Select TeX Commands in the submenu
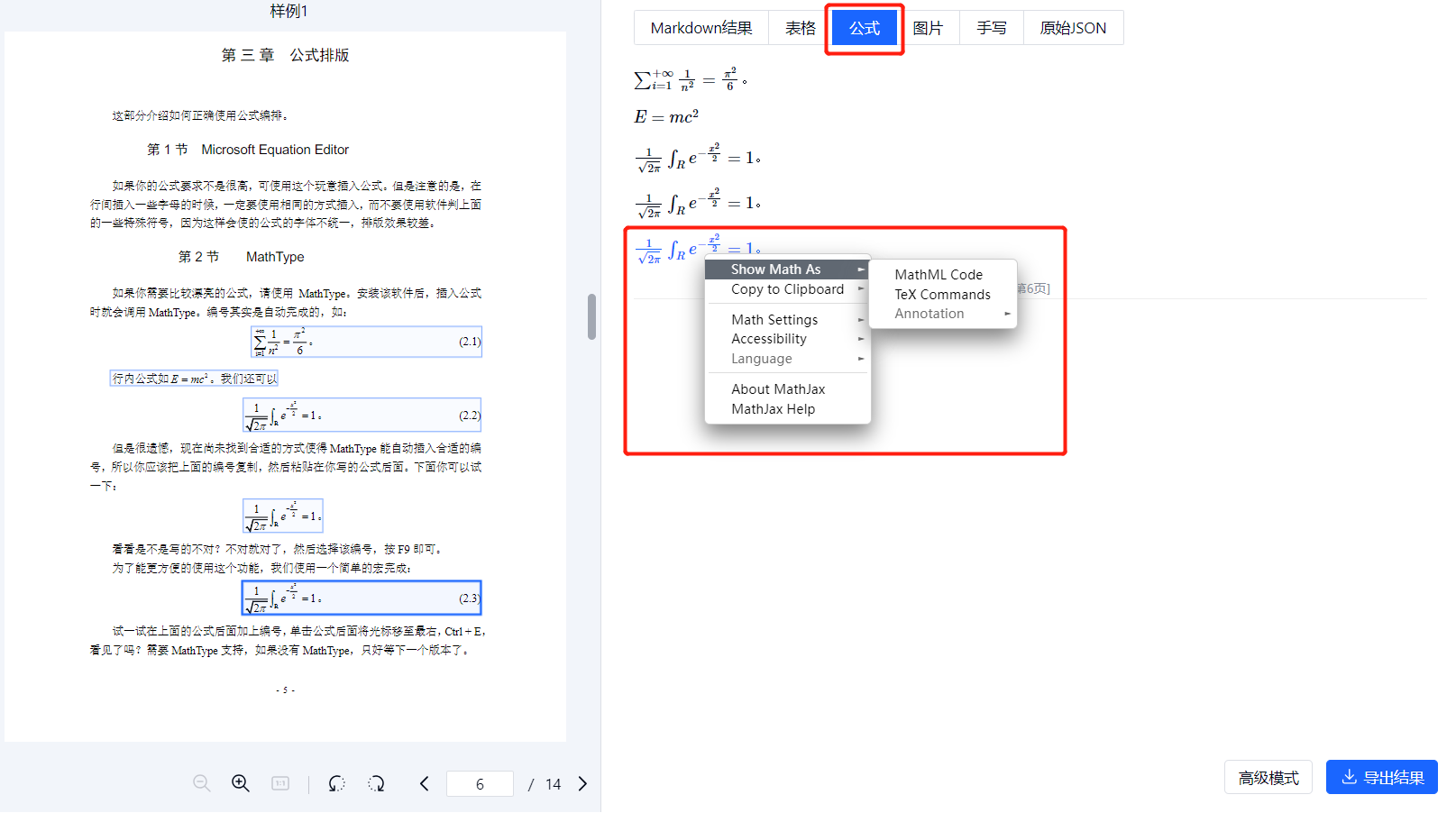Viewport: 1456px width, 813px height. (941, 294)
